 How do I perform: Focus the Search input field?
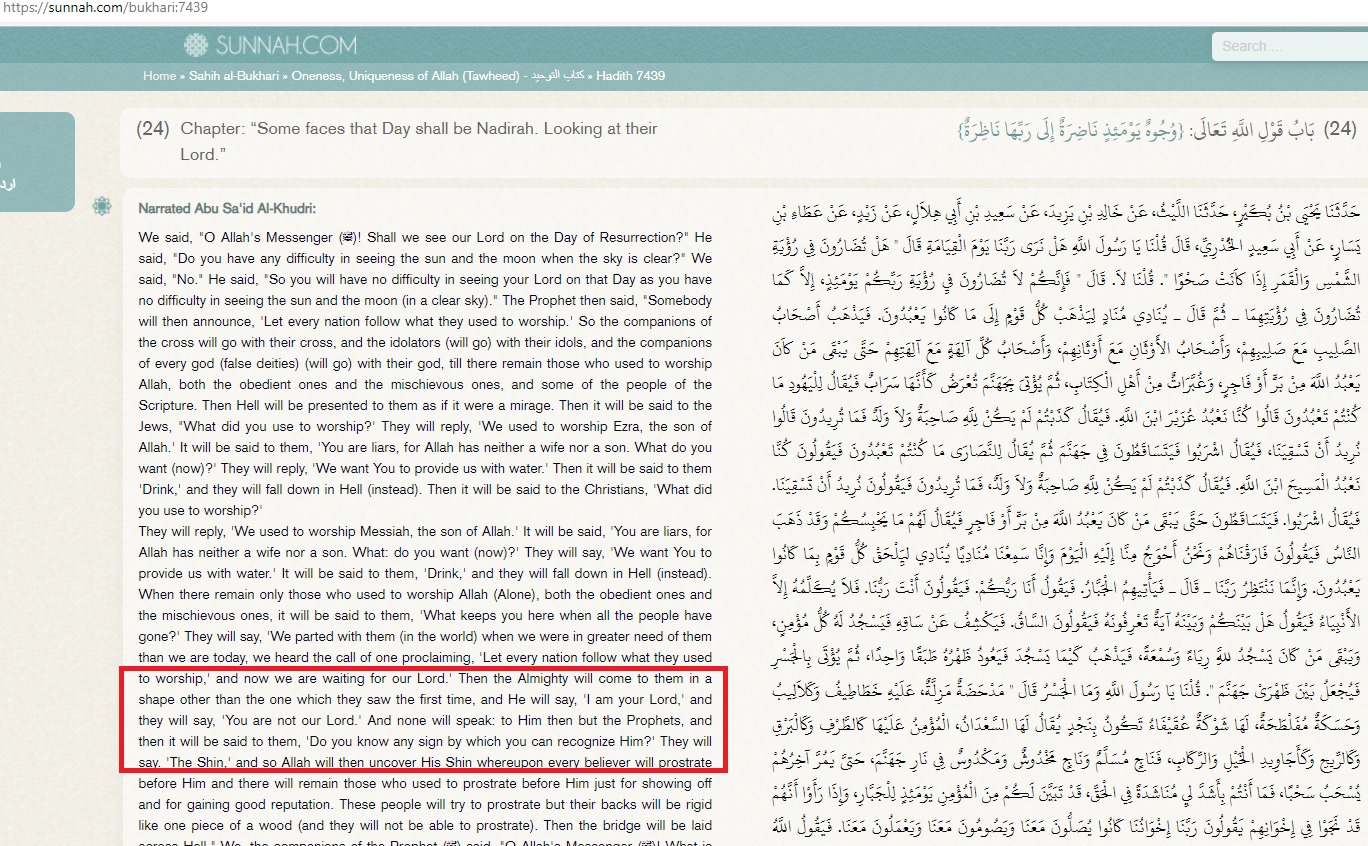pos(1290,46)
